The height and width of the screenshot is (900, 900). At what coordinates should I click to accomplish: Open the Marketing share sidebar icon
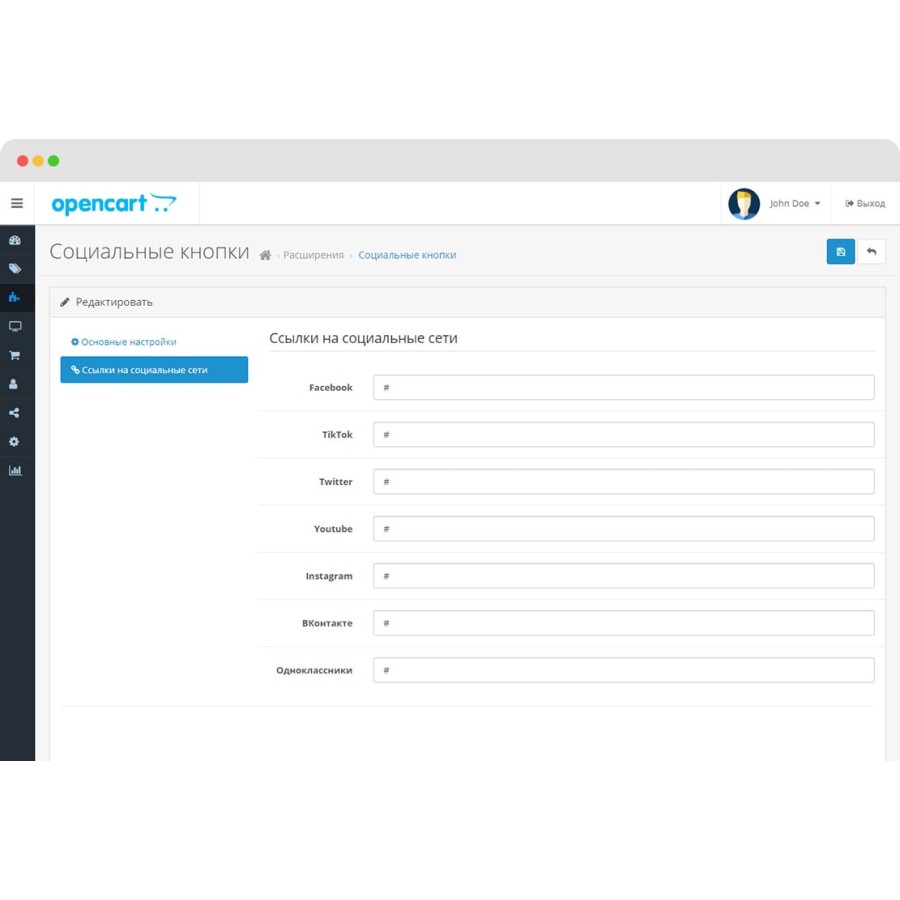point(14,413)
